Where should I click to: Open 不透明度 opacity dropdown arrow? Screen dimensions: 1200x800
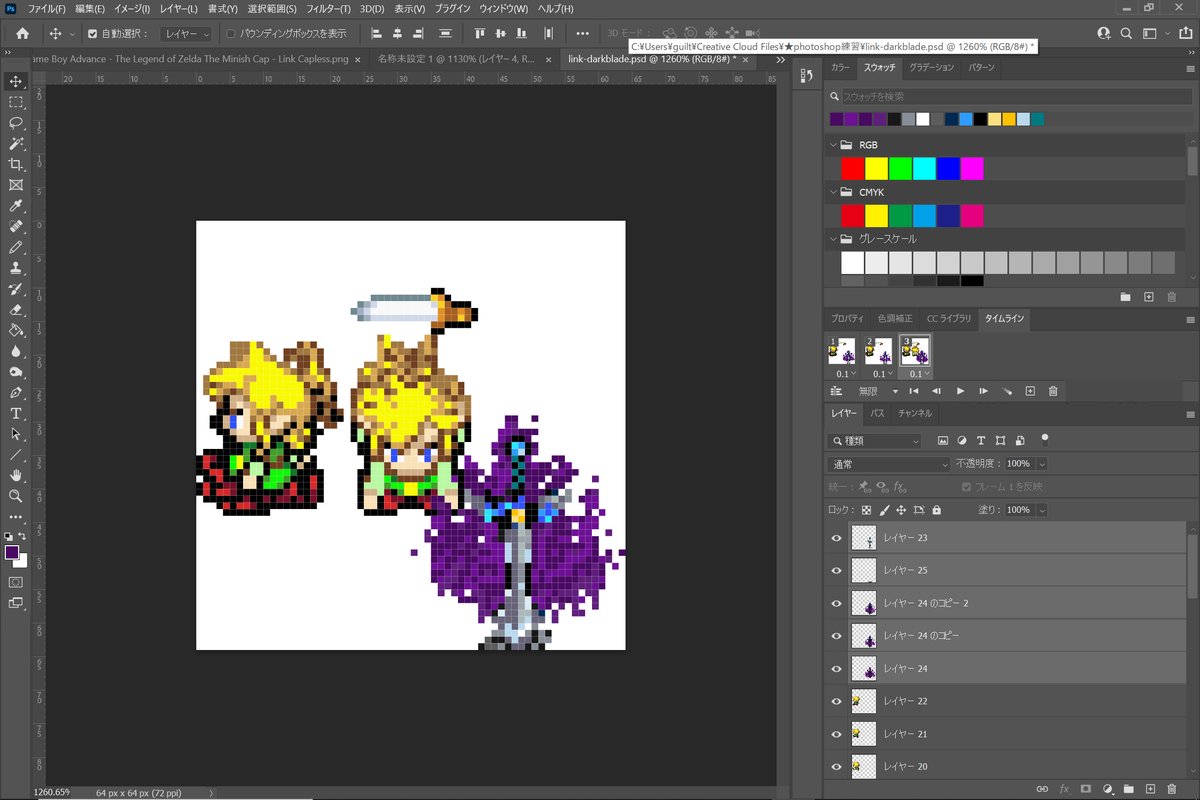click(1042, 464)
